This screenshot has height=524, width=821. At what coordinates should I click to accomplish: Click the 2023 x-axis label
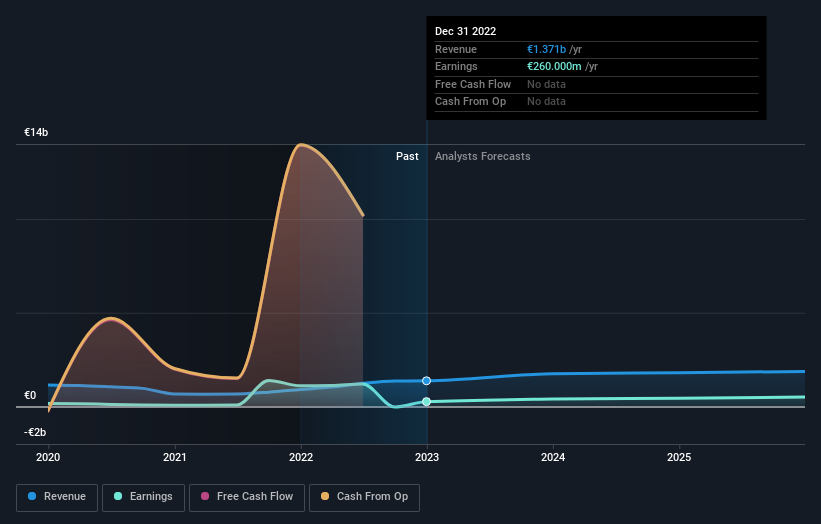[x=427, y=457]
